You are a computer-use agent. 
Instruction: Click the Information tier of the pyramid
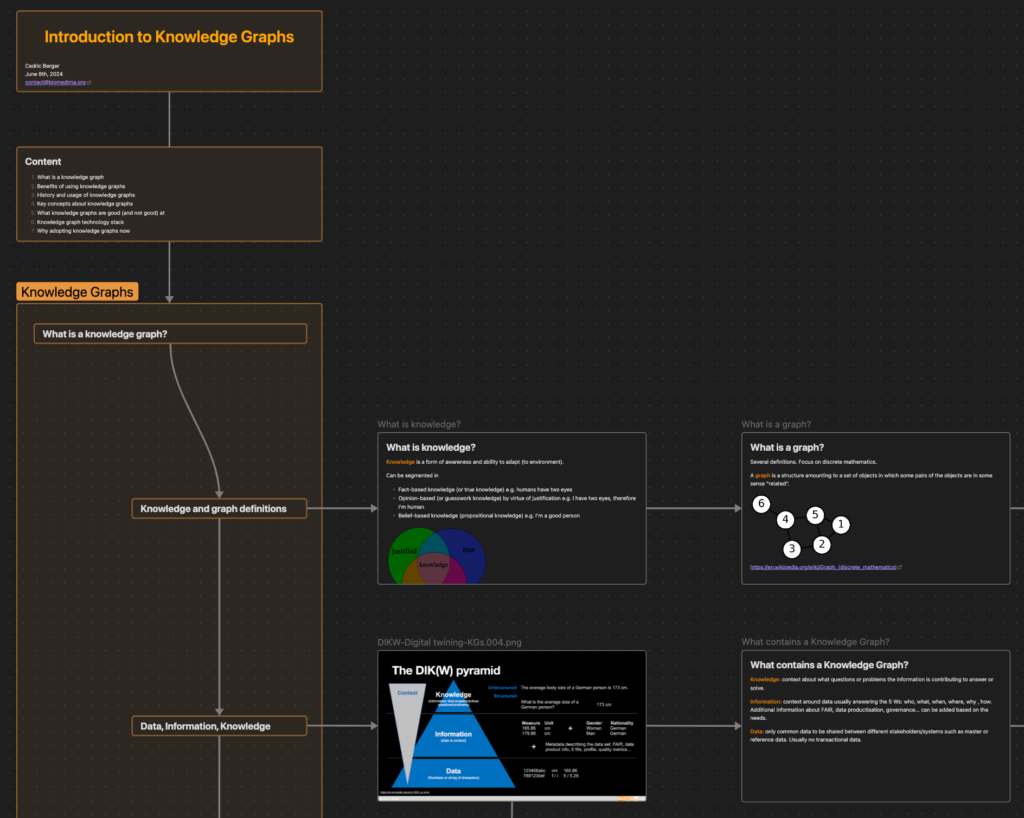453,736
